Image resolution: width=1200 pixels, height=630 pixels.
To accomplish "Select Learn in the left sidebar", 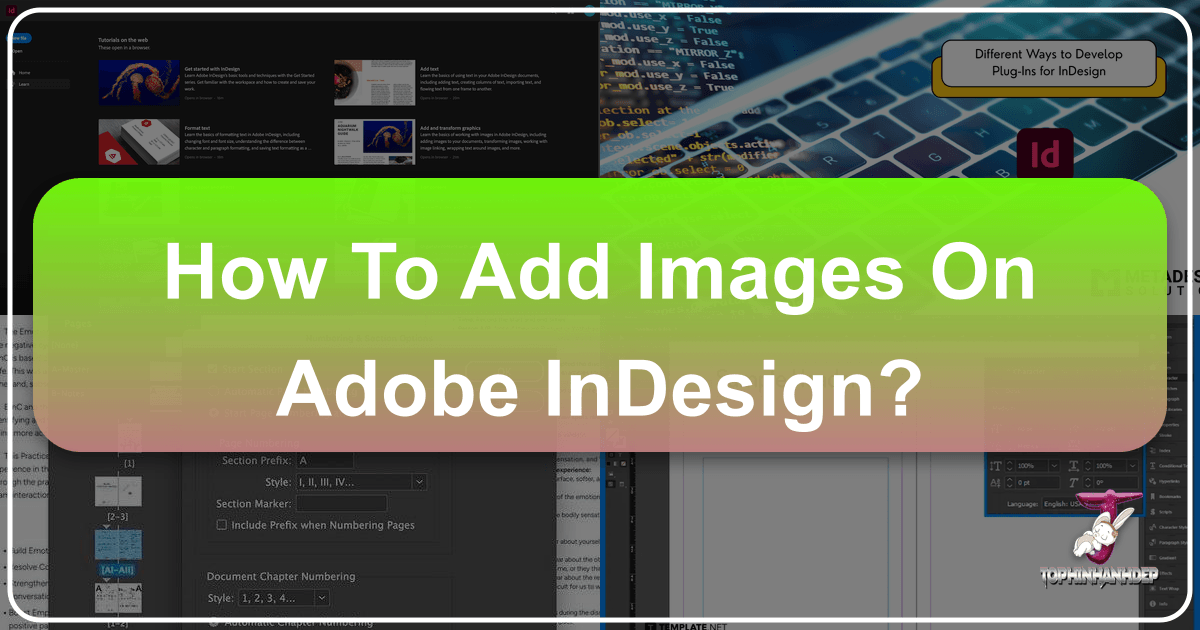I will [25, 85].
